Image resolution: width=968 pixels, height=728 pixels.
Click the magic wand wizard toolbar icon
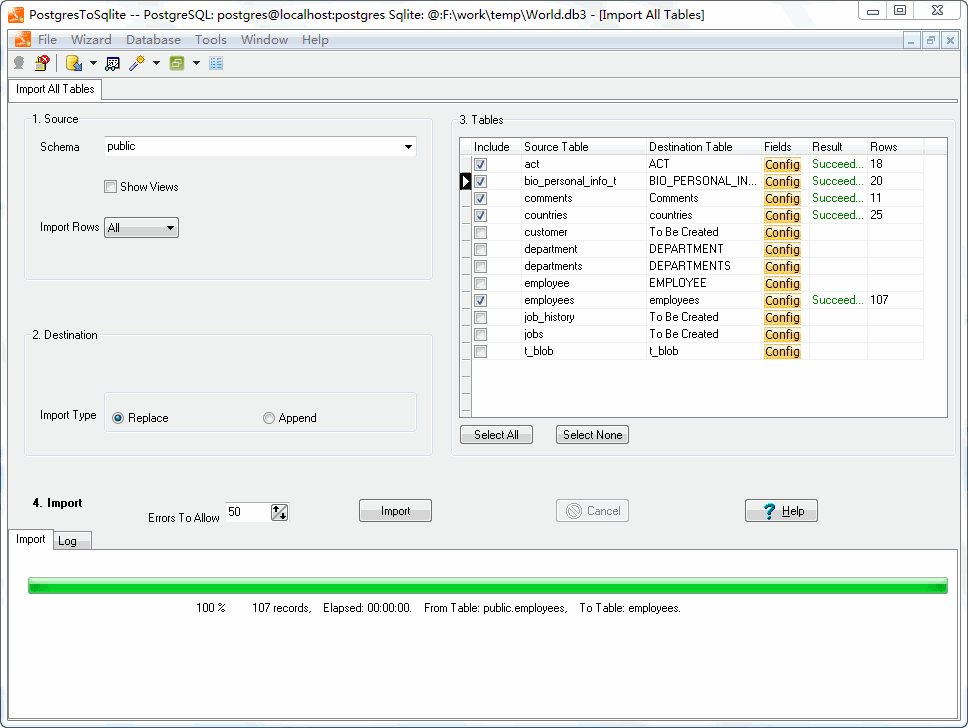coord(136,63)
